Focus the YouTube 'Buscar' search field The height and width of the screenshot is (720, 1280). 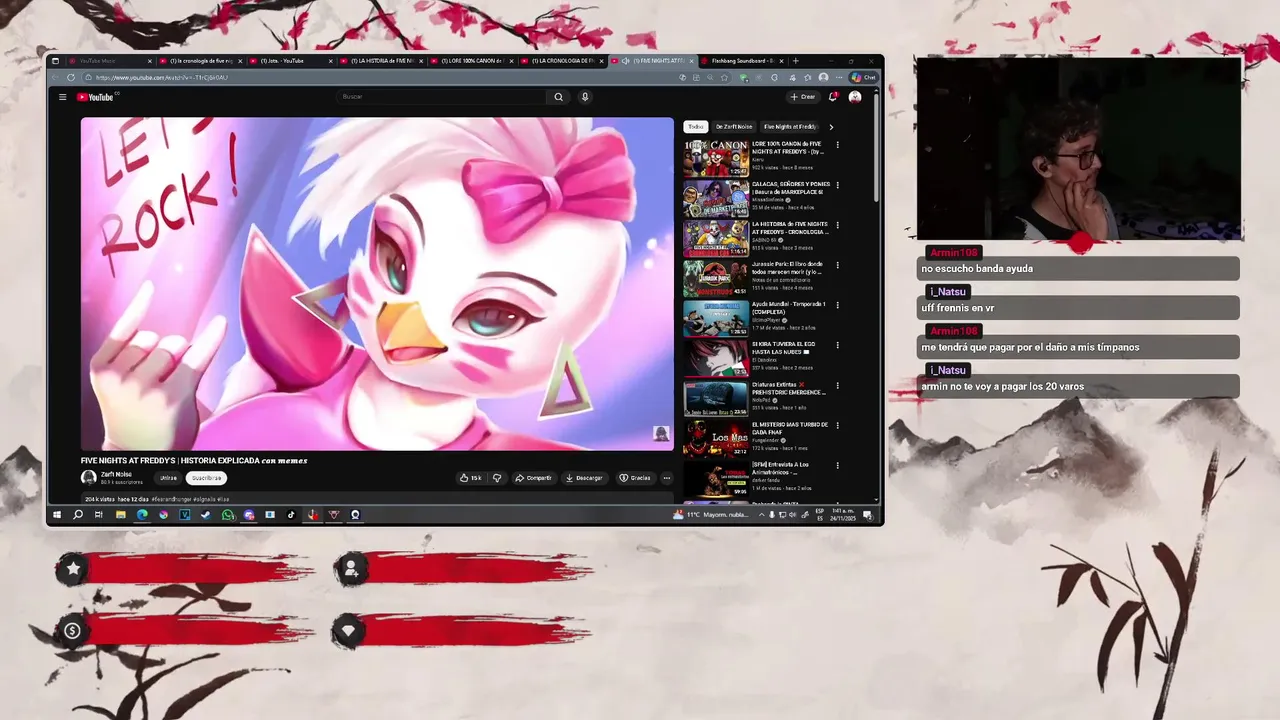pos(442,97)
